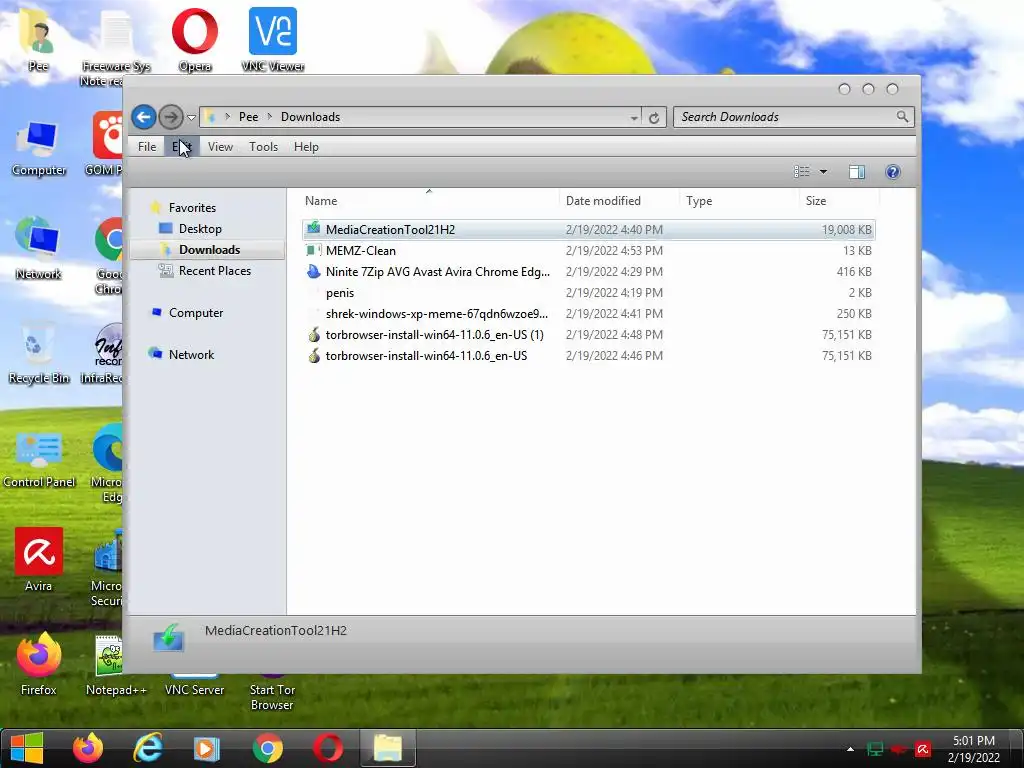Refresh the Downloads folder view

pyautogui.click(x=654, y=118)
